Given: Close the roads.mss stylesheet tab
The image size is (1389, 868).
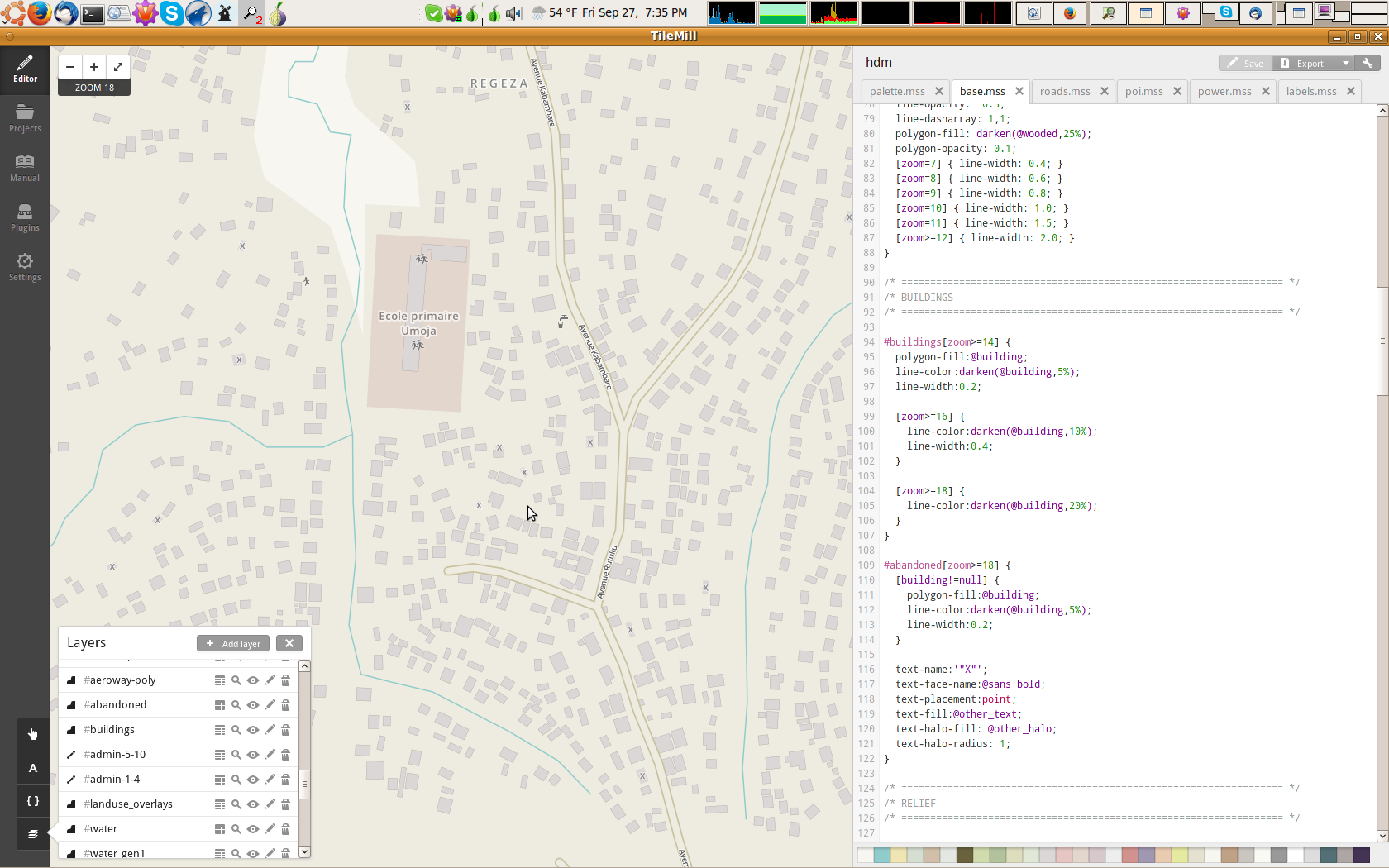Looking at the screenshot, I should click(1104, 91).
